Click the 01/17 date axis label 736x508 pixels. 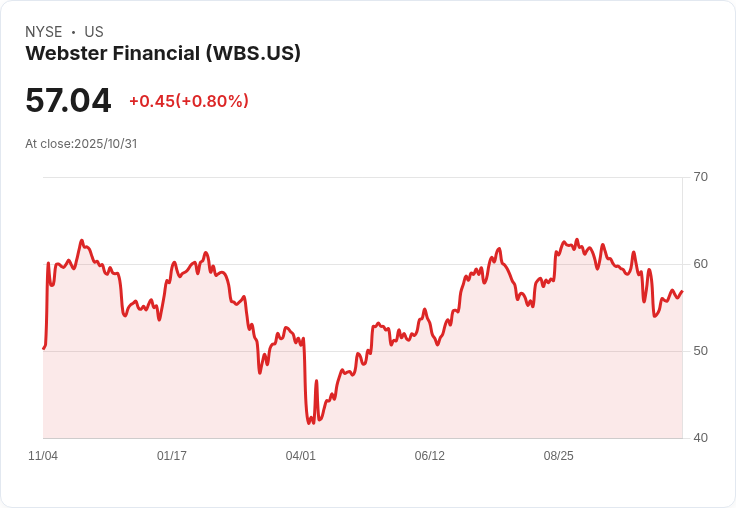172,455
